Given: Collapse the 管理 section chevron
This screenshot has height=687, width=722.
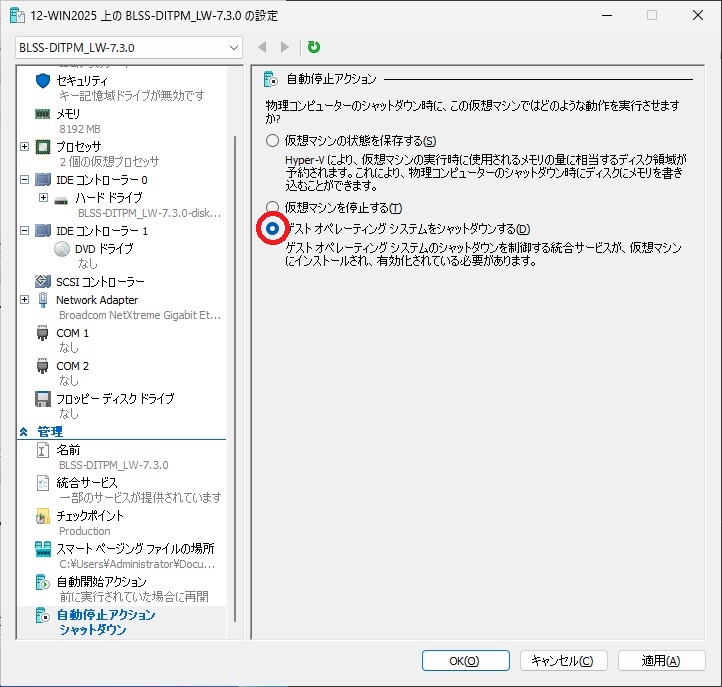Looking at the screenshot, I should 24,432.
